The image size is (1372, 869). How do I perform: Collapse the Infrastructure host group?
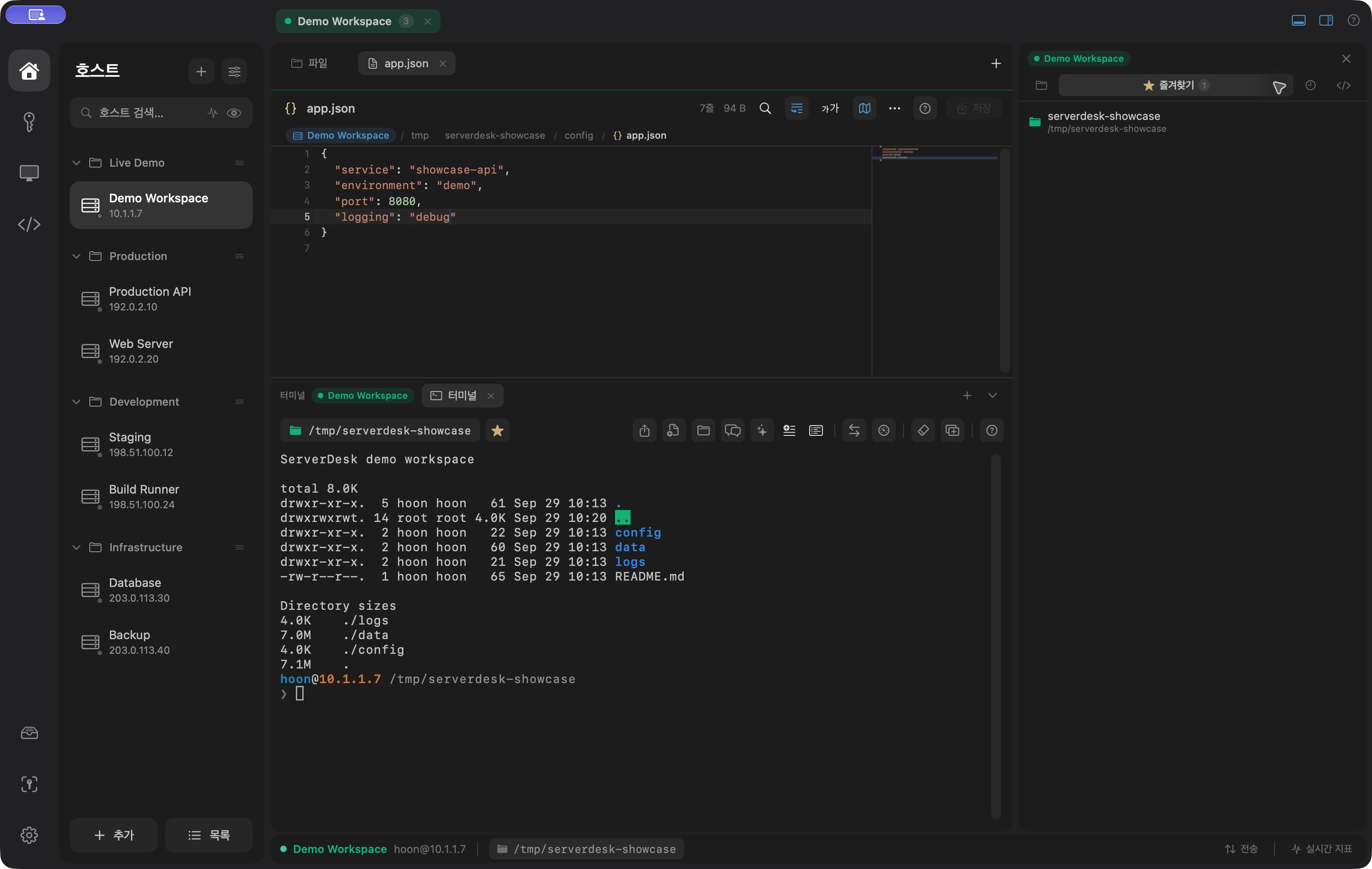pyautogui.click(x=76, y=548)
